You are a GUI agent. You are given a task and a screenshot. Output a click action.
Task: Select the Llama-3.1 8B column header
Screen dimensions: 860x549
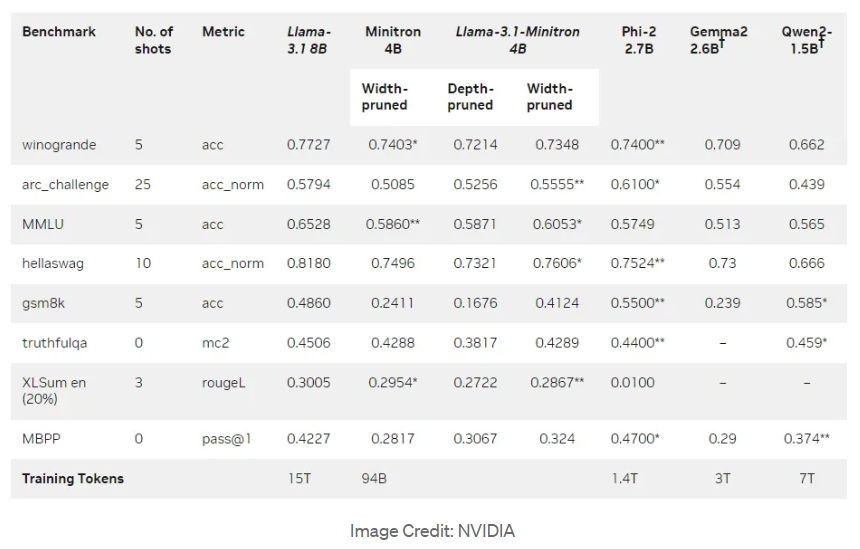coord(308,40)
